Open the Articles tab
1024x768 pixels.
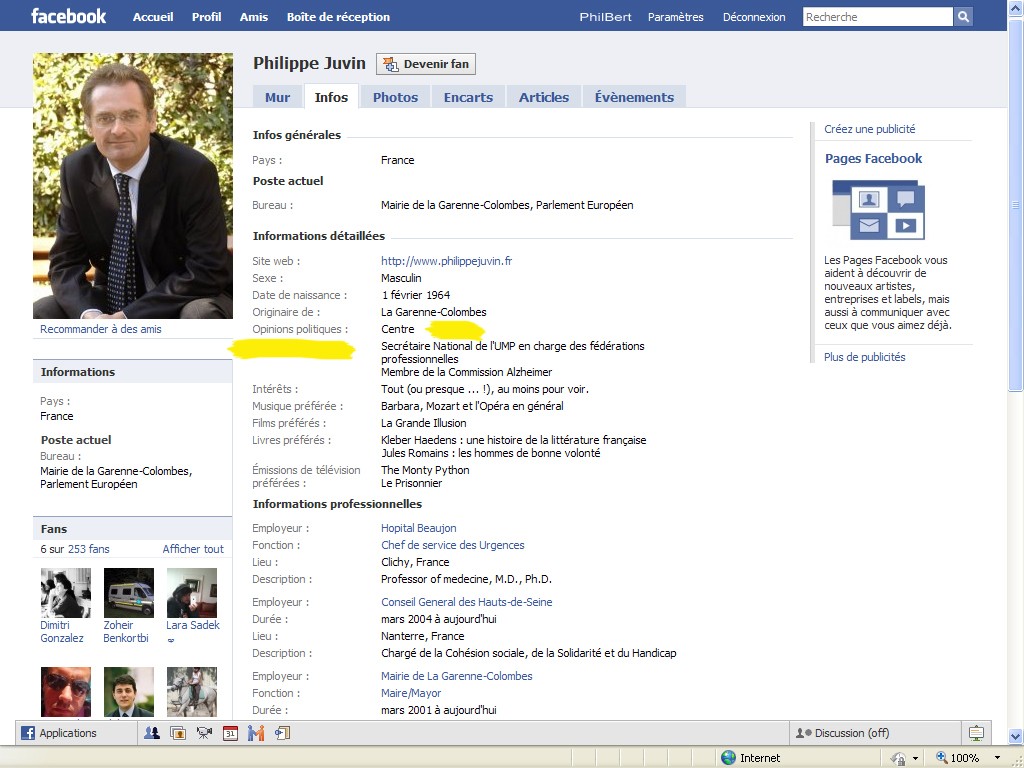click(x=544, y=97)
